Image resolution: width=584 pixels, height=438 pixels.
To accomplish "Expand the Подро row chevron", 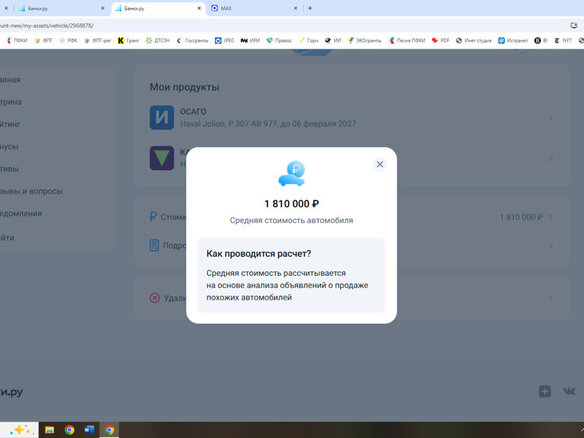I will coord(551,245).
